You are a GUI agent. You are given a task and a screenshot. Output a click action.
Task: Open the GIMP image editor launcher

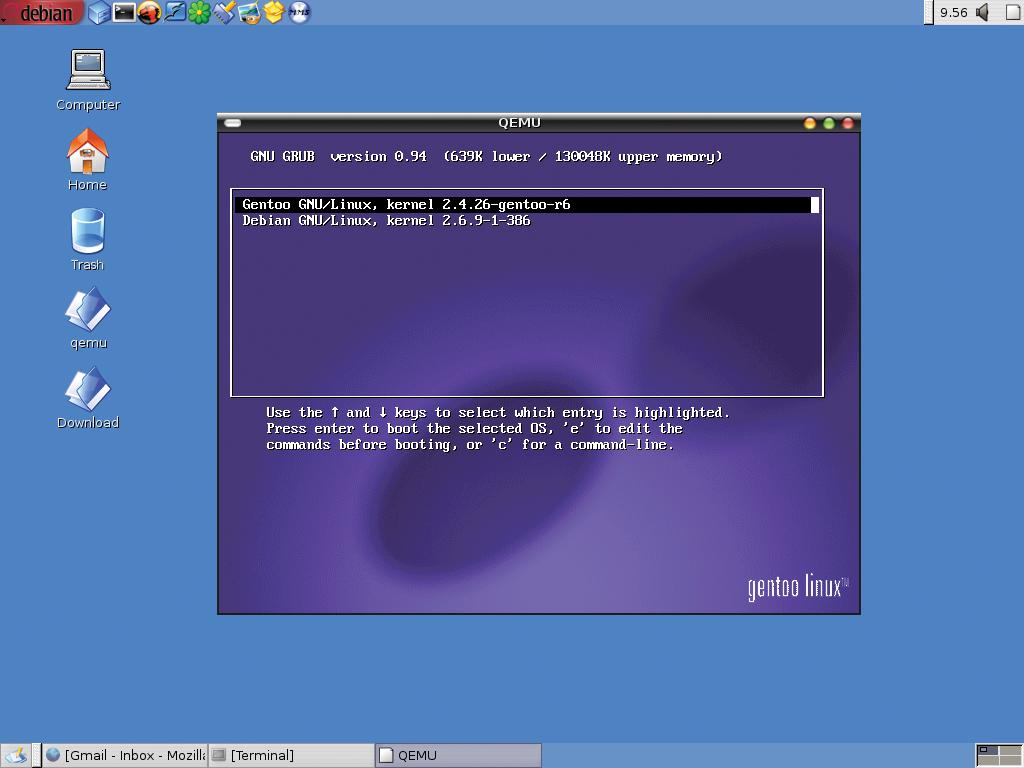click(249, 12)
